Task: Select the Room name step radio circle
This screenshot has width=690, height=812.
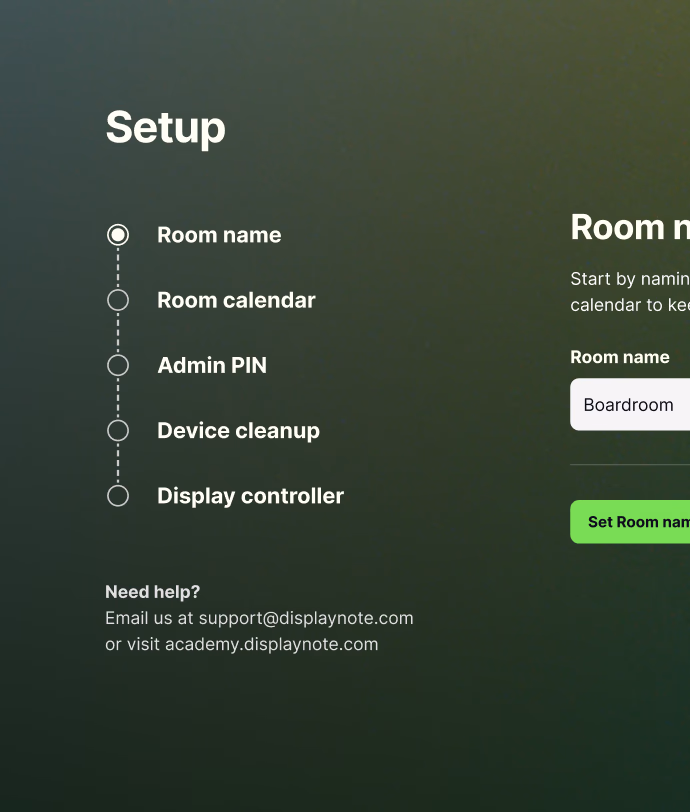Action: click(x=118, y=235)
